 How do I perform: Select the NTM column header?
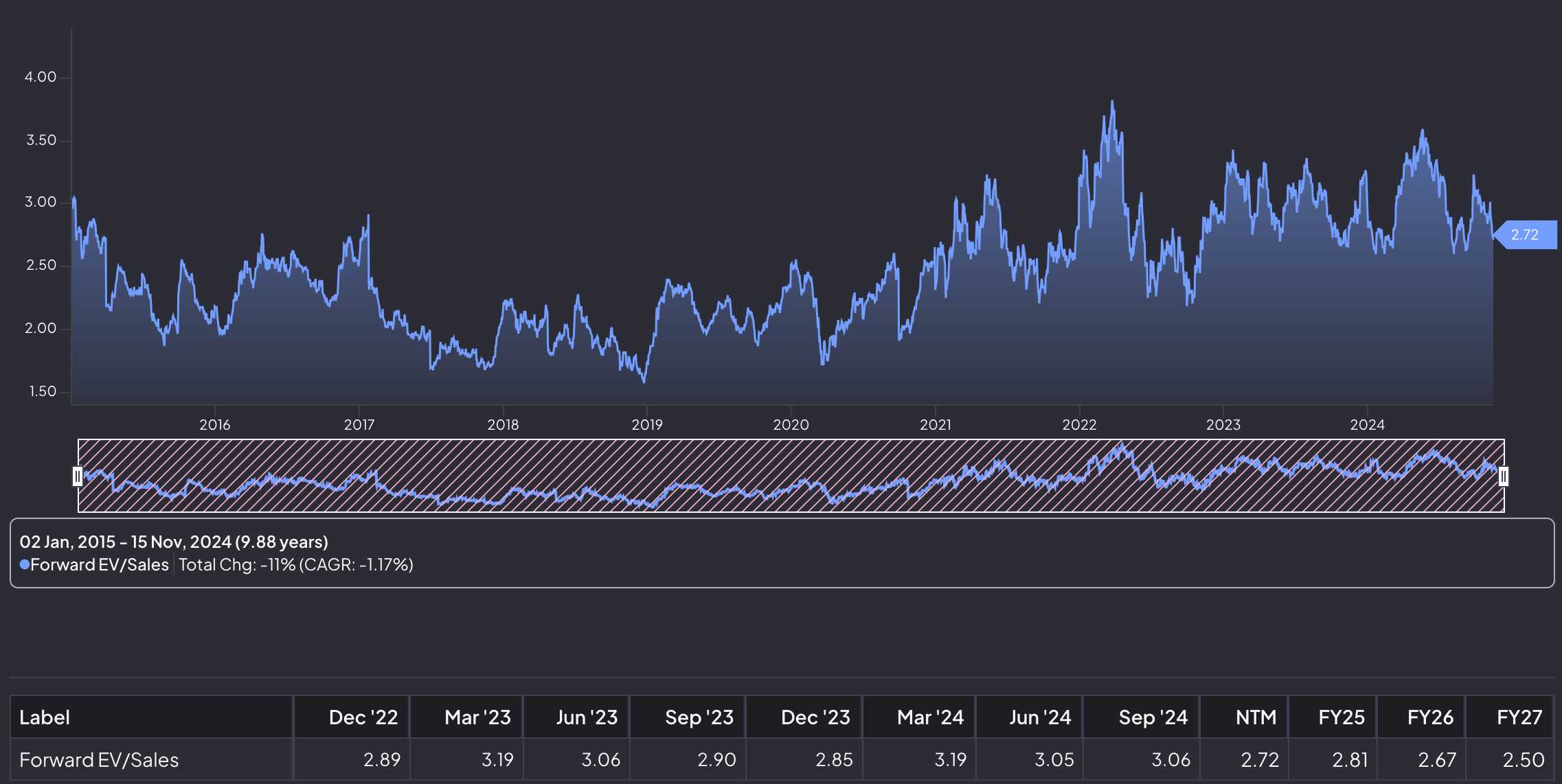pyautogui.click(x=1255, y=717)
